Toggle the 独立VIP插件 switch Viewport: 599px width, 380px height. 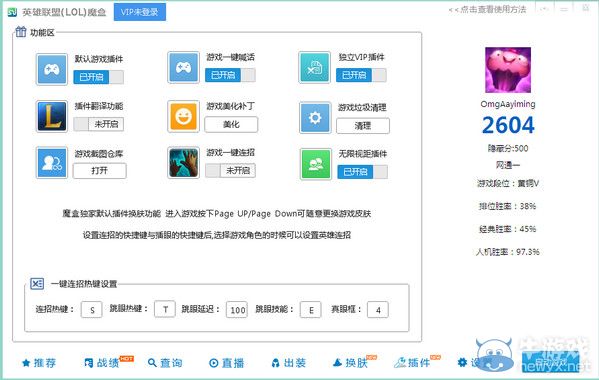coord(361,75)
